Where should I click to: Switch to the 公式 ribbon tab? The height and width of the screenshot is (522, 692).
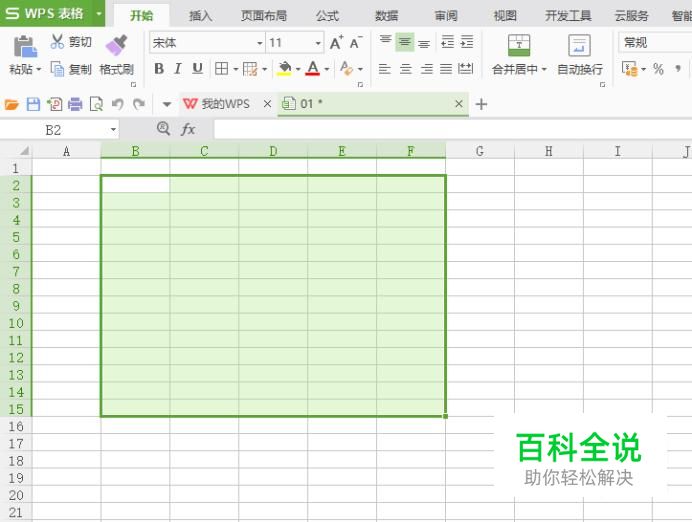pyautogui.click(x=327, y=16)
